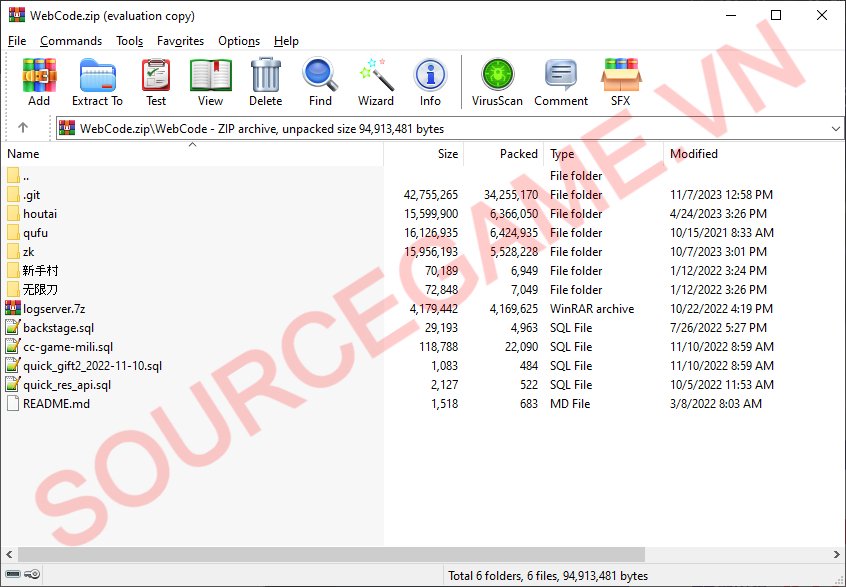Go up one folder level arrow
The width and height of the screenshot is (846, 587).
[x=23, y=128]
